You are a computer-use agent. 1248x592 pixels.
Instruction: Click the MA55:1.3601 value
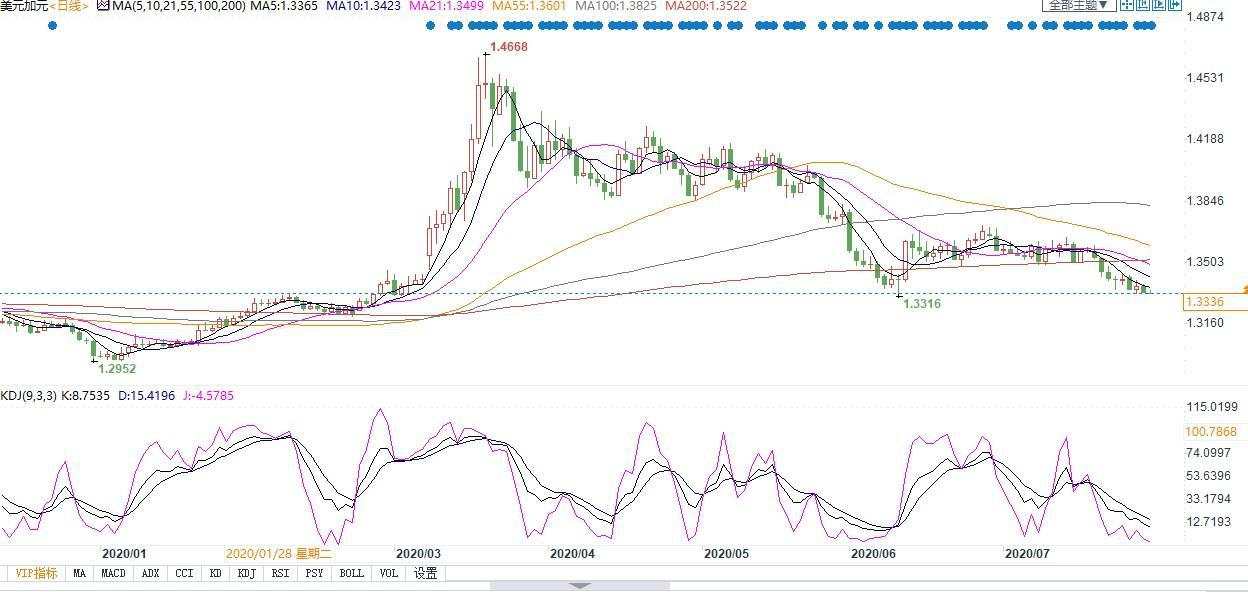[531, 6]
